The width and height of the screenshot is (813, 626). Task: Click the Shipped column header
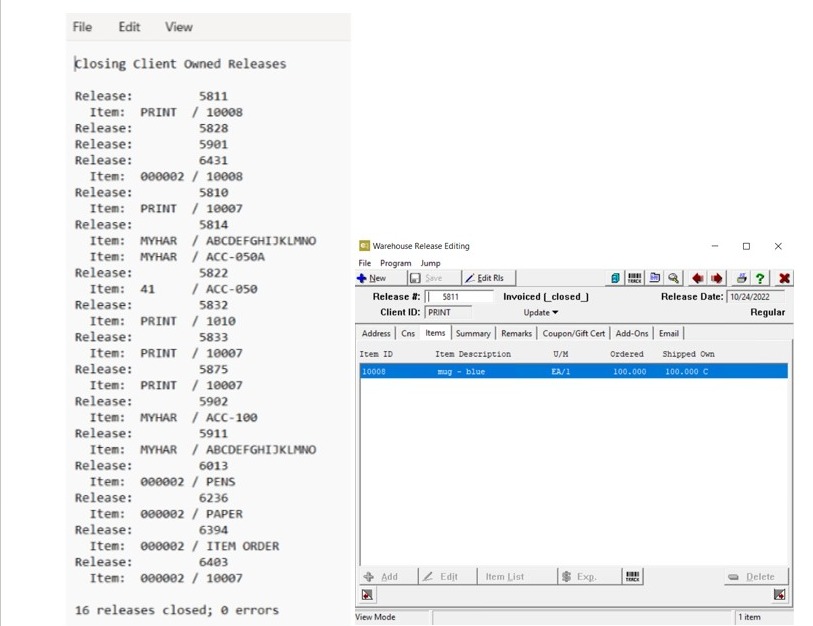pos(679,354)
